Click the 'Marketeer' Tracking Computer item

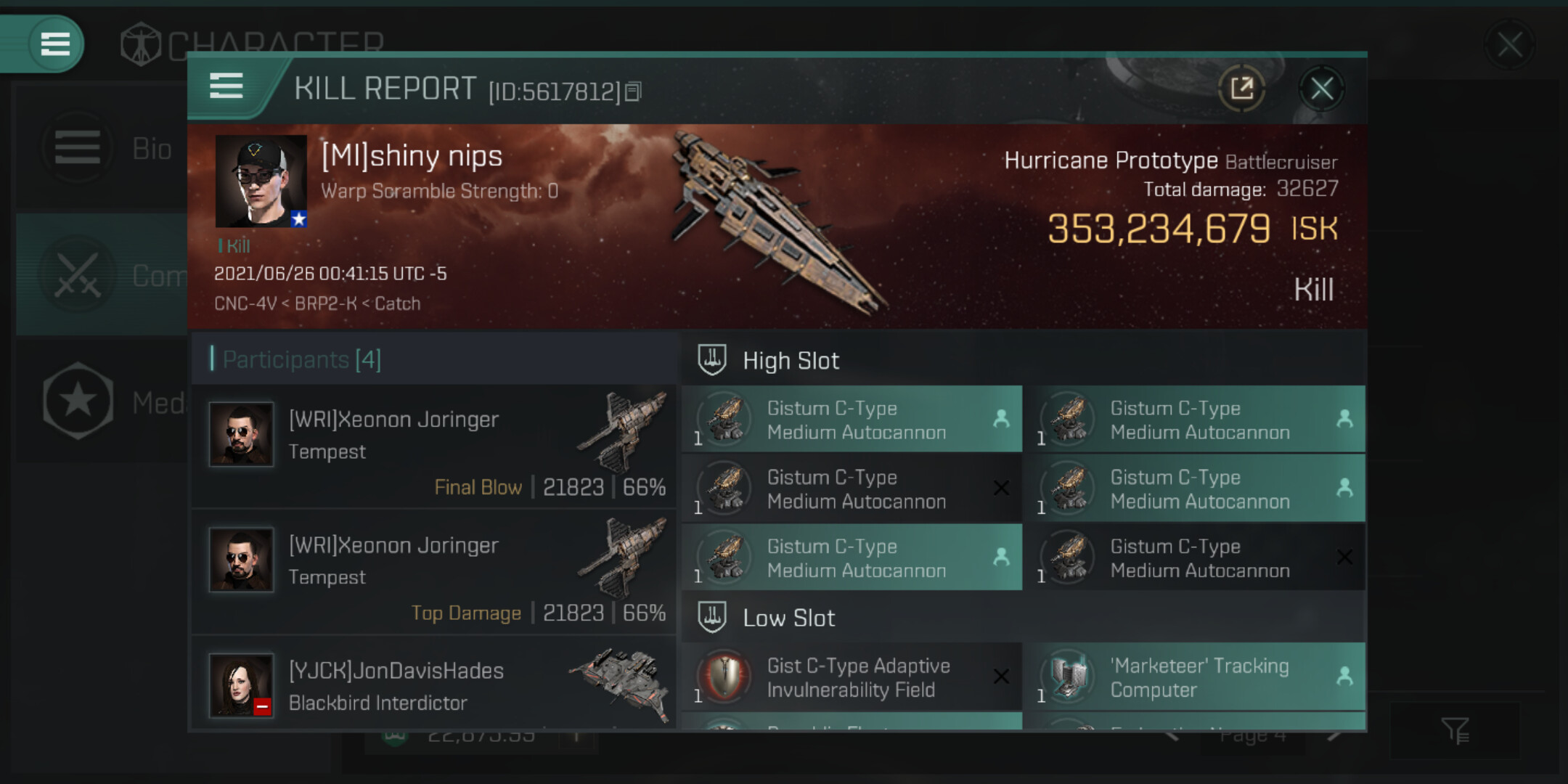(x=1199, y=677)
